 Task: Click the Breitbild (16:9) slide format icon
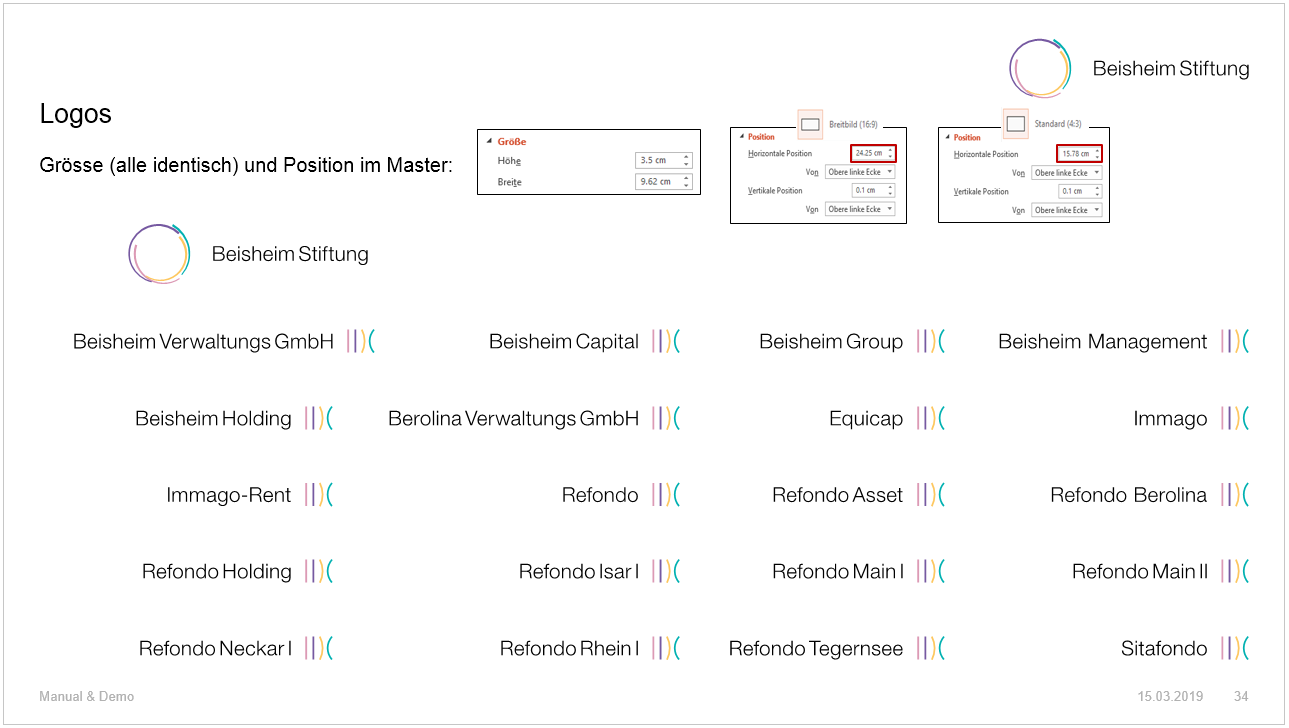(810, 123)
